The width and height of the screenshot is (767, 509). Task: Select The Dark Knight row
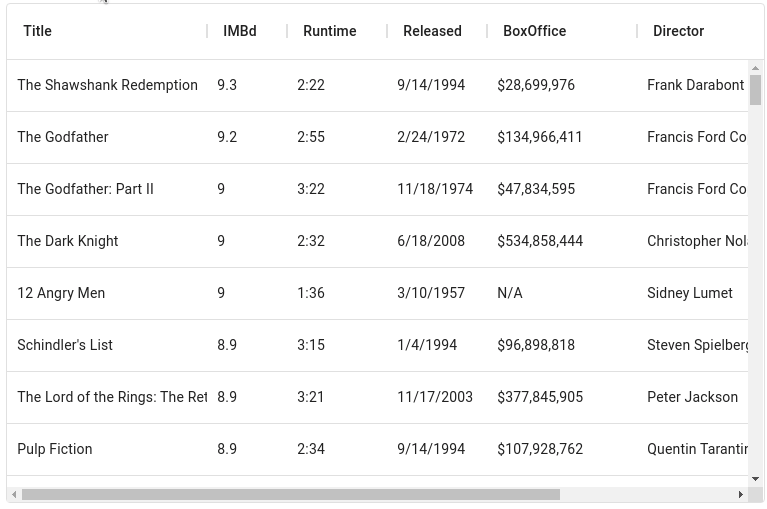tap(68, 241)
